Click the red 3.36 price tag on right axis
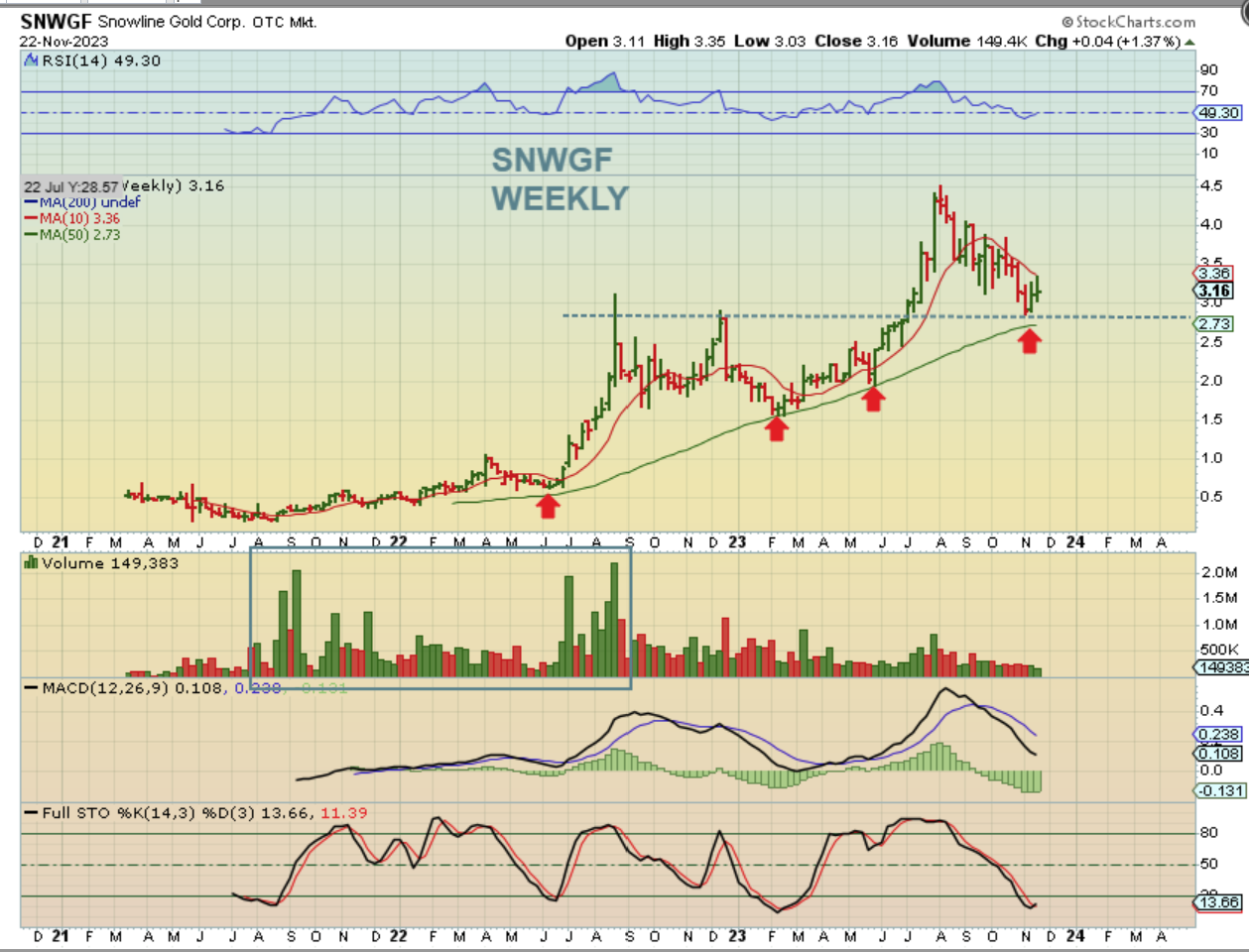1250x952 pixels. (1214, 274)
